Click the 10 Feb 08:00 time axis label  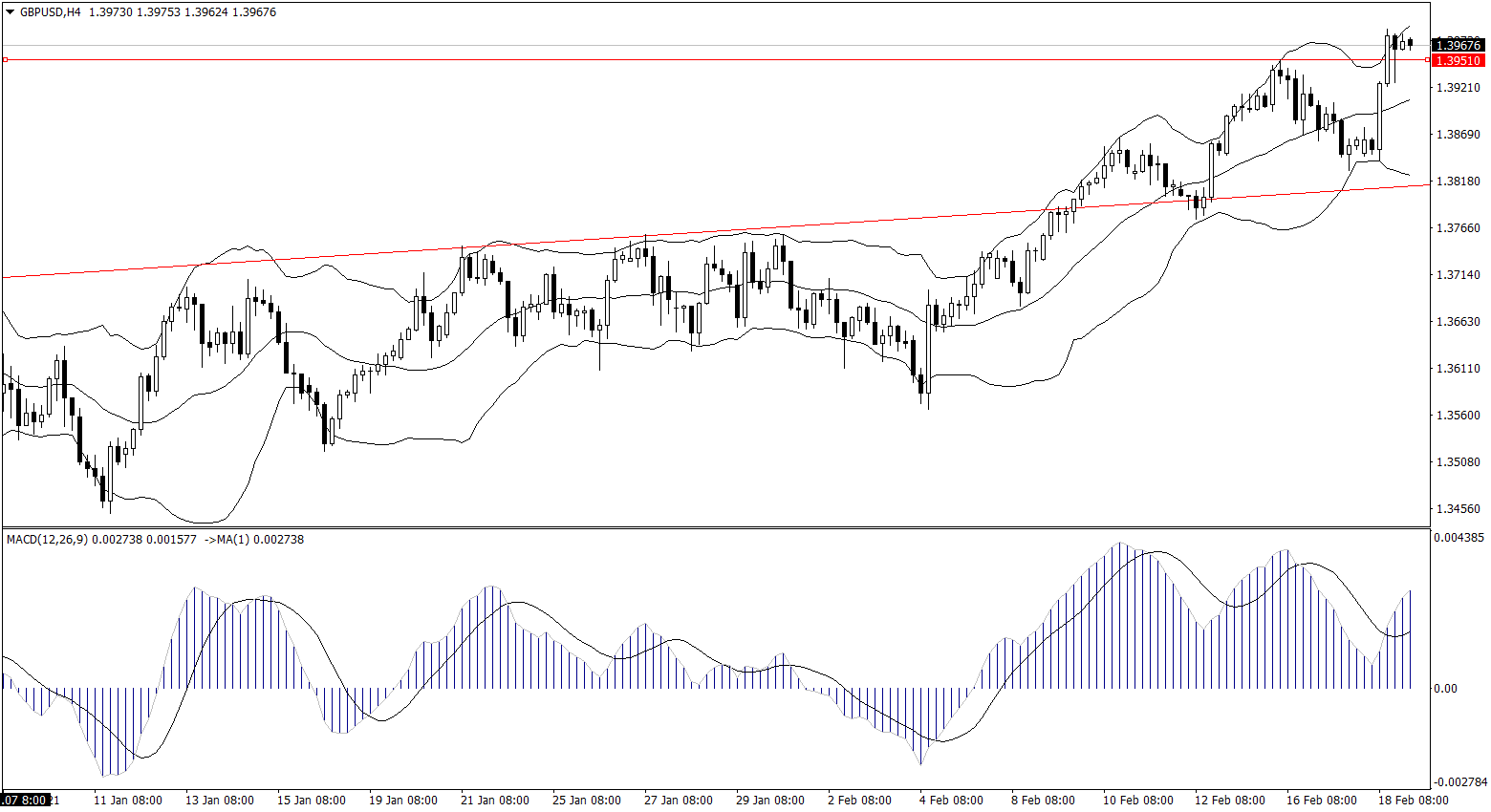tap(1136, 801)
